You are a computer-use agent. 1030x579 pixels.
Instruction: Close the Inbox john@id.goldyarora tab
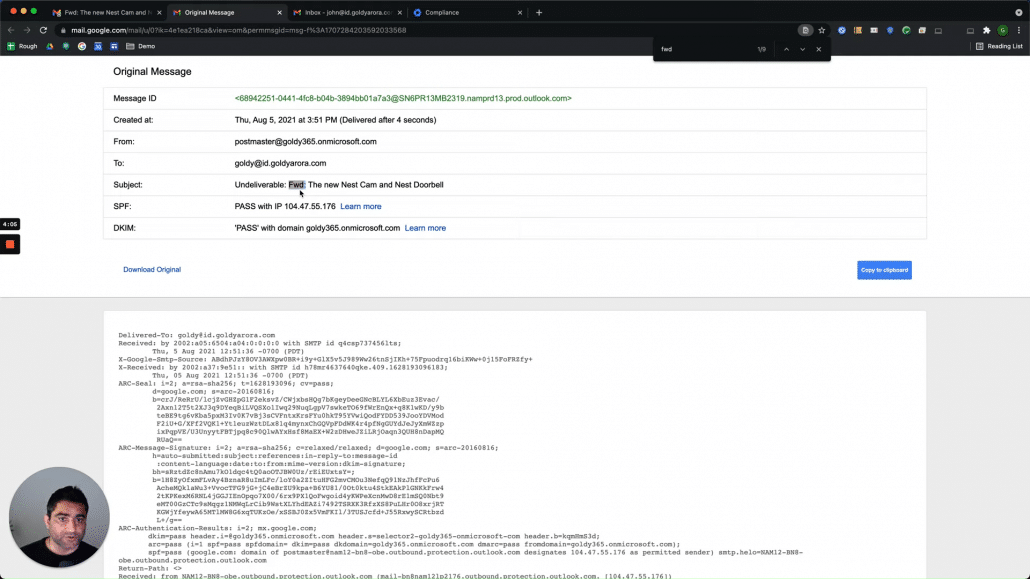pos(399,12)
